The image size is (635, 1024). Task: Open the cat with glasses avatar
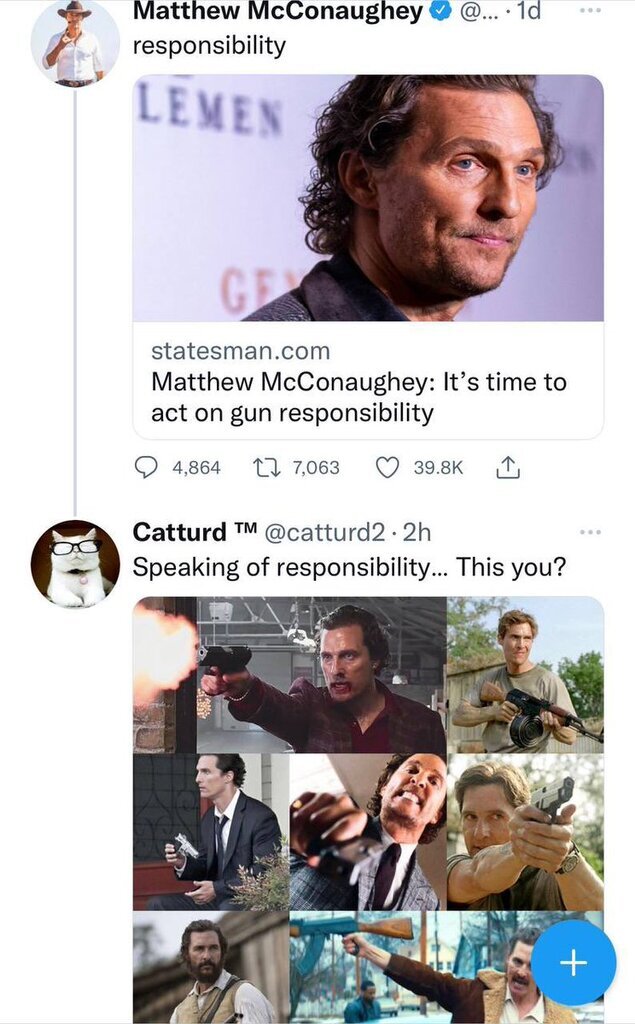(x=75, y=564)
